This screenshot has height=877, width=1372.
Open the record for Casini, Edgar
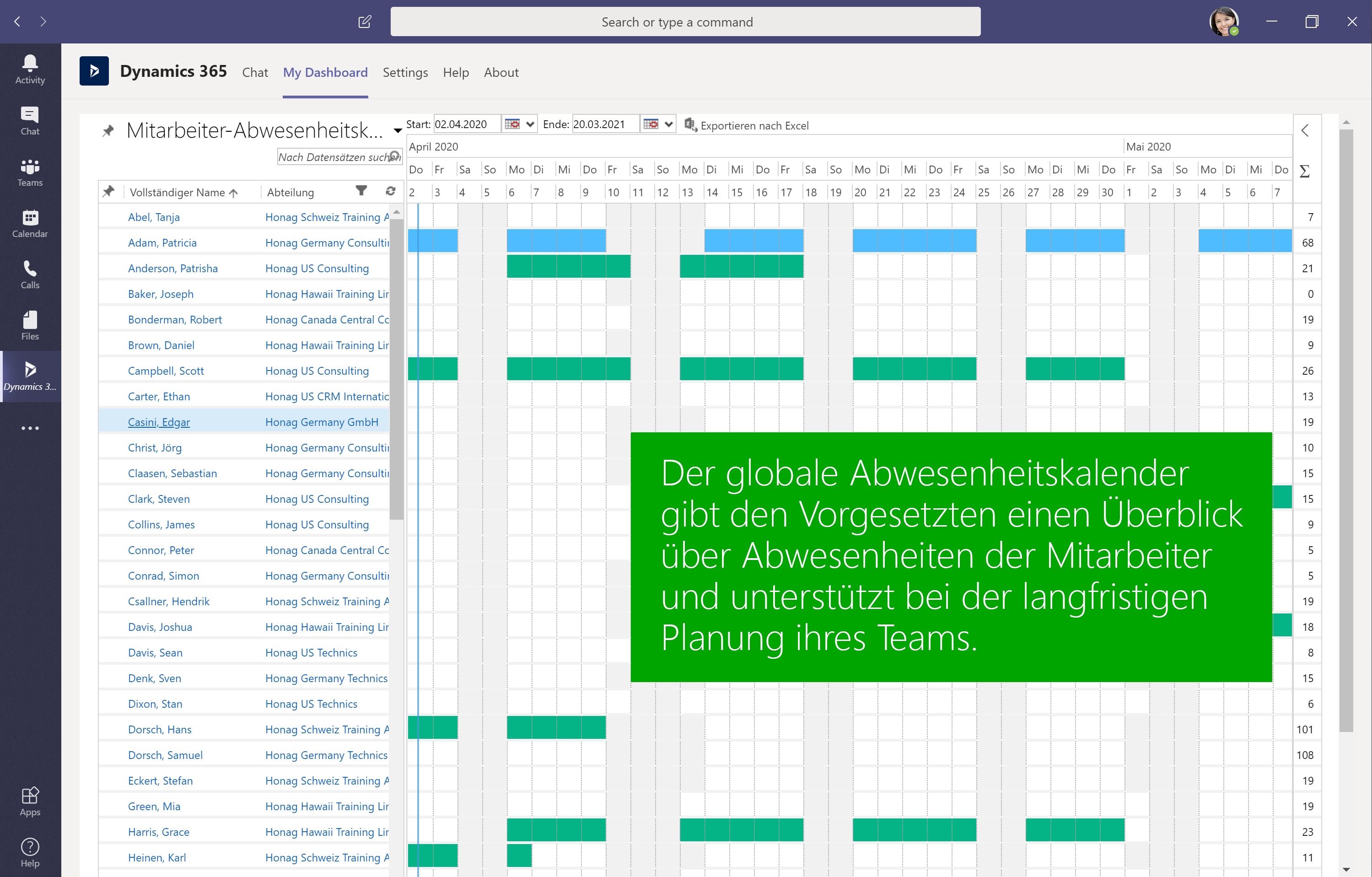pos(159,422)
